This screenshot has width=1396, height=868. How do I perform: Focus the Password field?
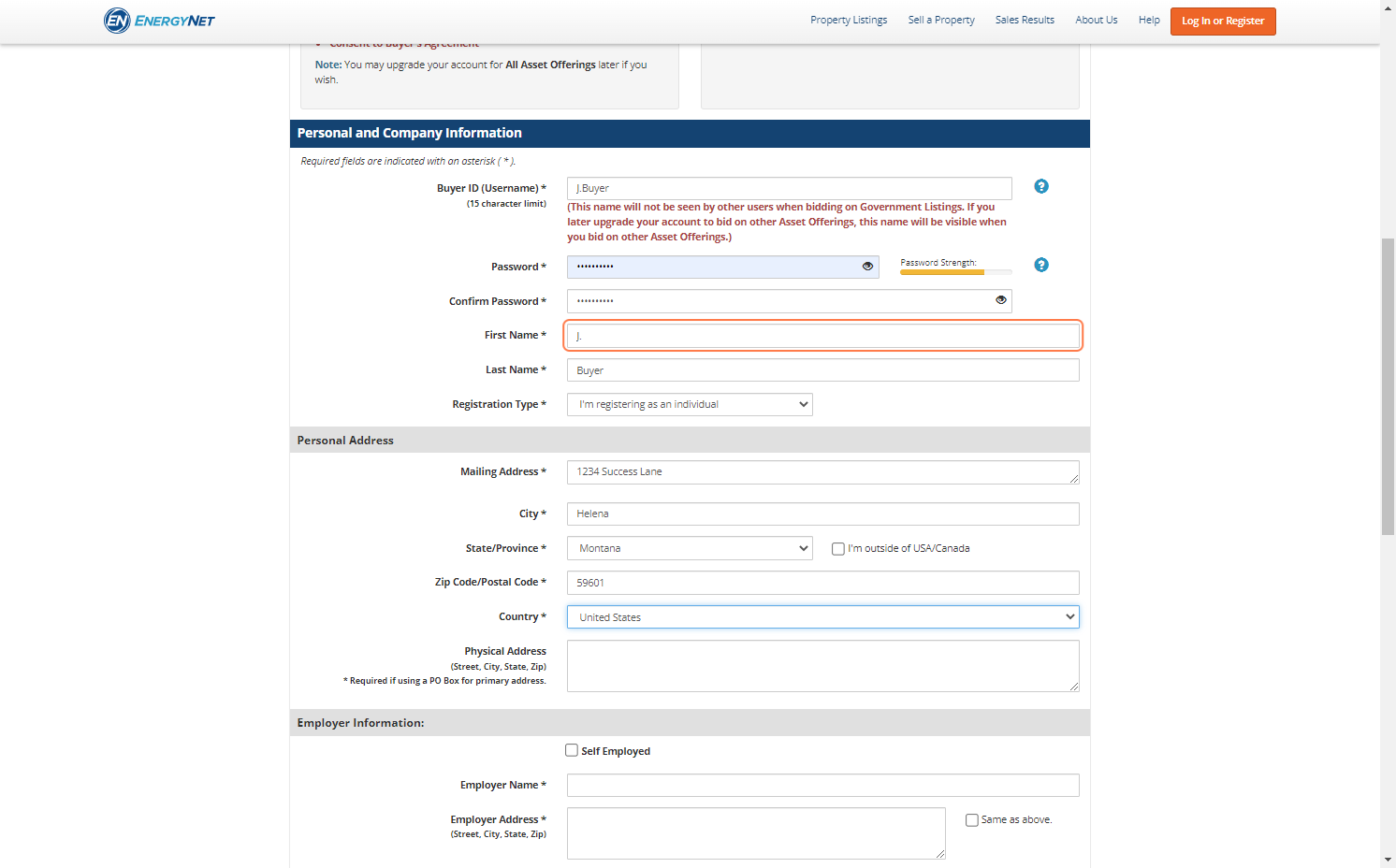point(723,267)
